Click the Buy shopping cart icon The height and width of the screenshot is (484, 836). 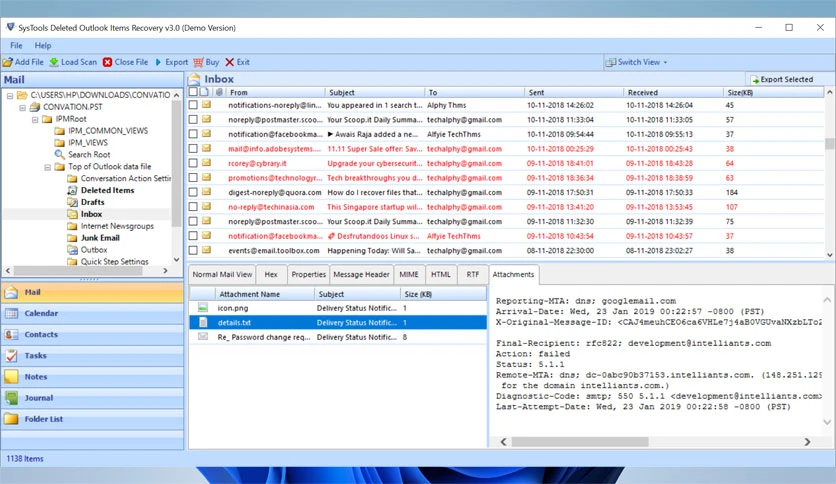tap(198, 62)
